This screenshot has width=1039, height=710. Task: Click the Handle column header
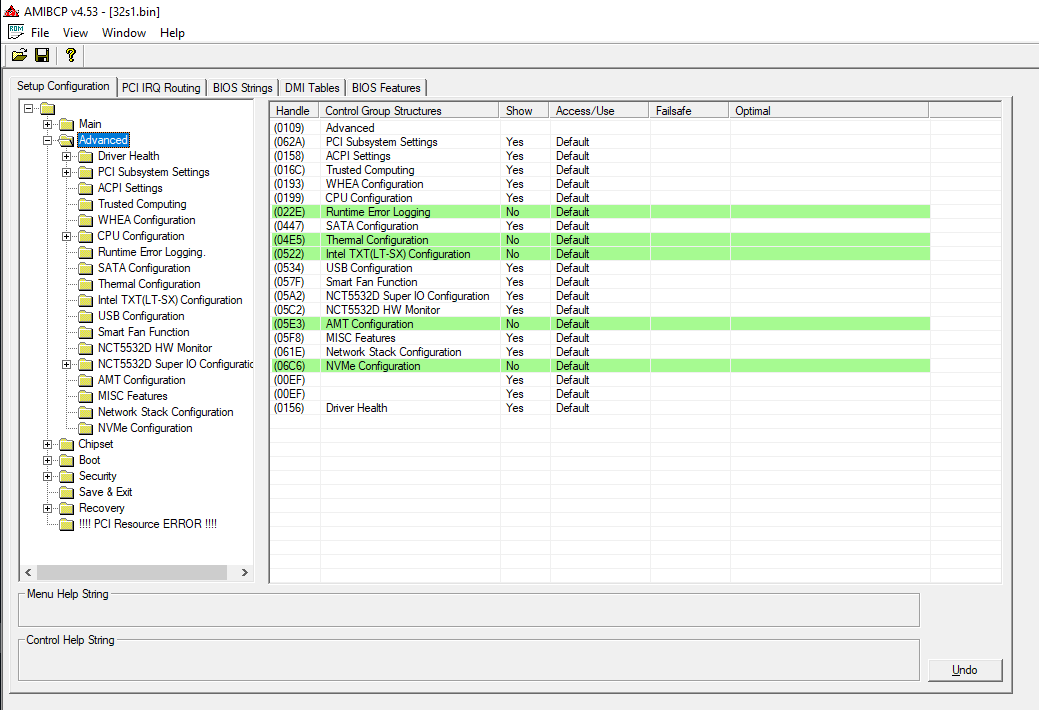294,111
